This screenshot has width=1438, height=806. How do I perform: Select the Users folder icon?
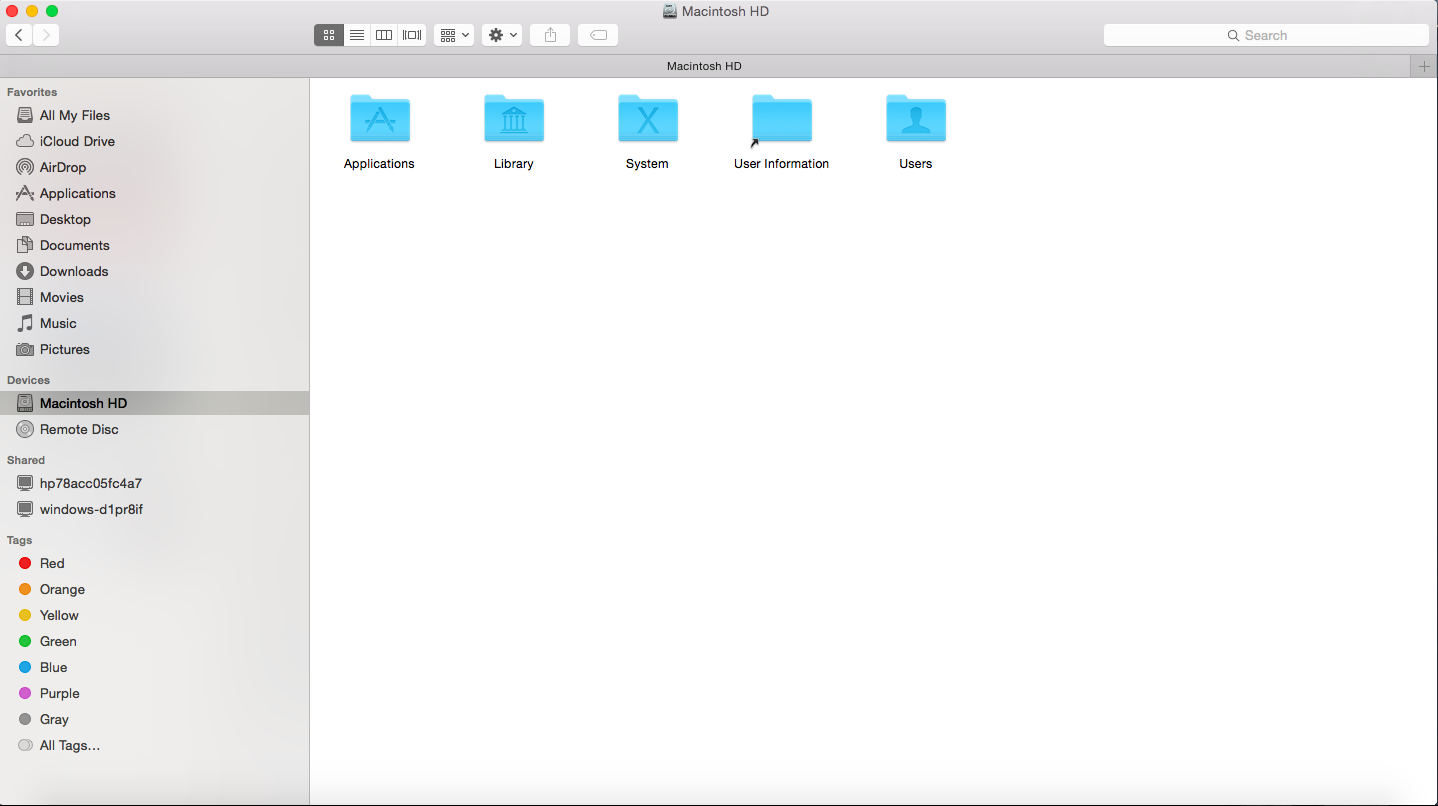[915, 119]
